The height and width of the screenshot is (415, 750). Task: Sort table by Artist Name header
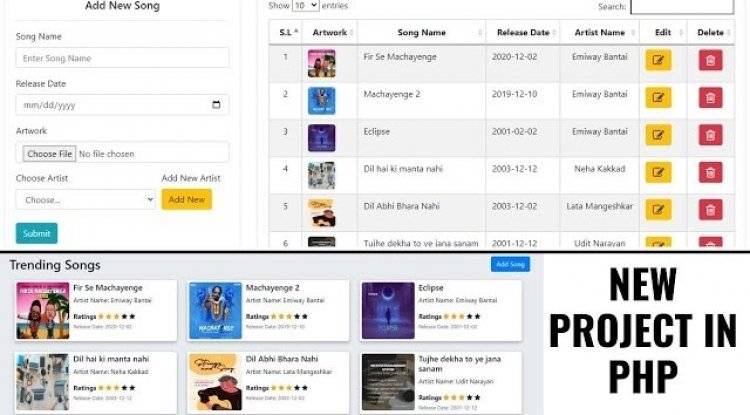pyautogui.click(x=599, y=33)
